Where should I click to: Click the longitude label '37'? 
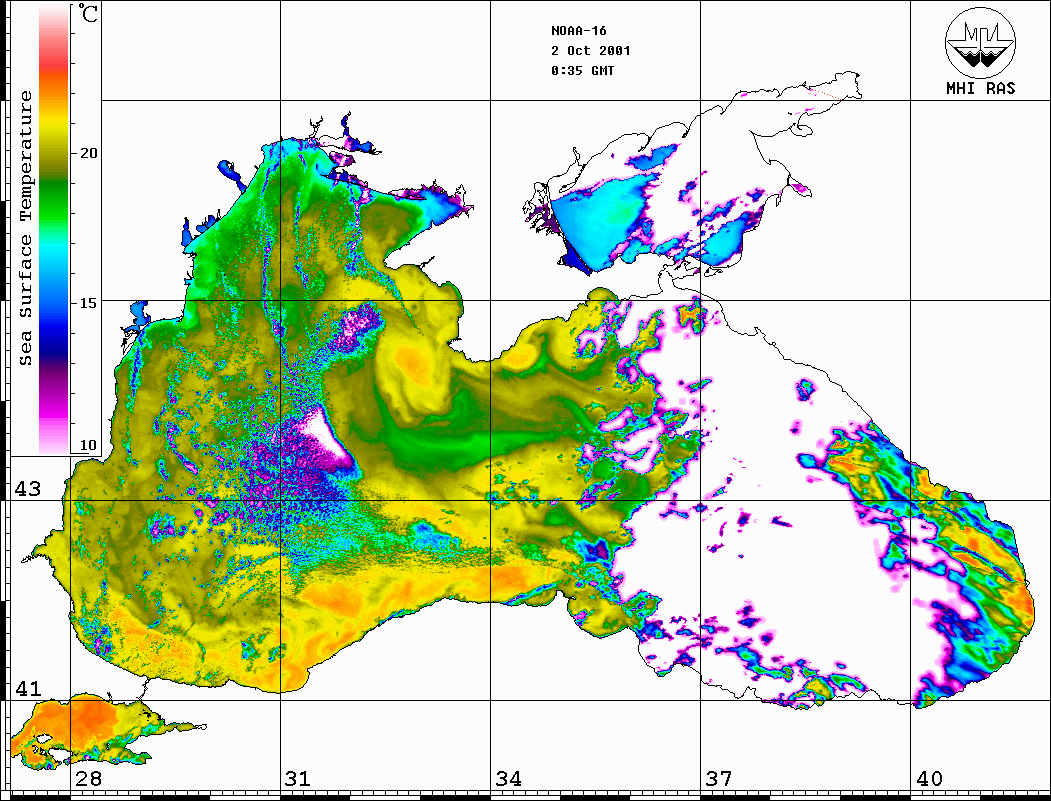click(x=719, y=778)
